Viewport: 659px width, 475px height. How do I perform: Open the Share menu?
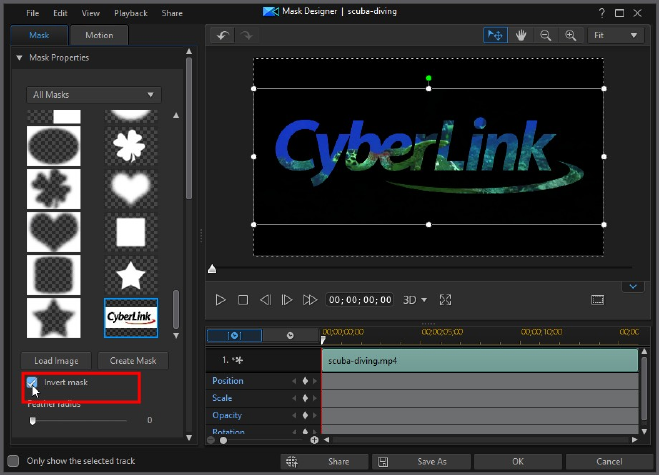[x=172, y=13]
